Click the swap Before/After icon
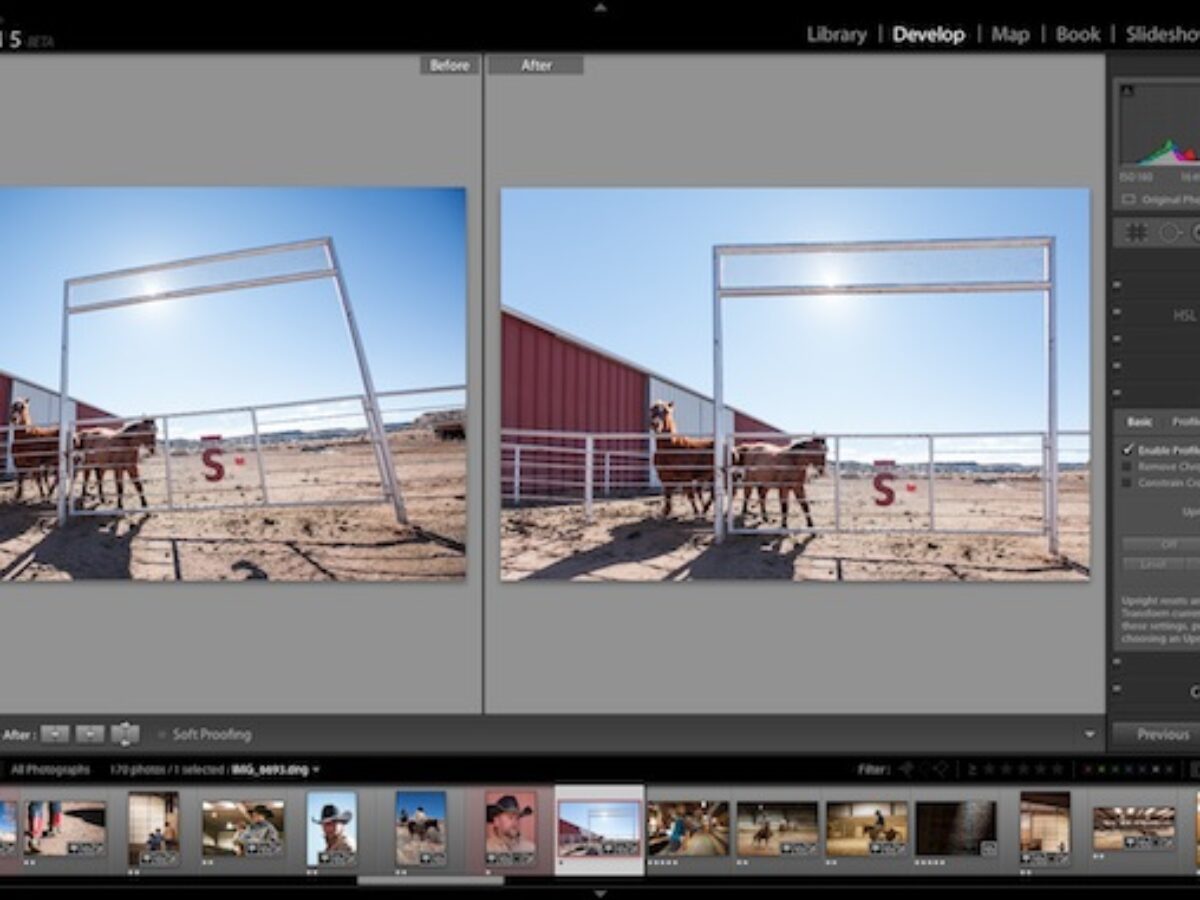This screenshot has width=1200, height=900. [x=125, y=733]
